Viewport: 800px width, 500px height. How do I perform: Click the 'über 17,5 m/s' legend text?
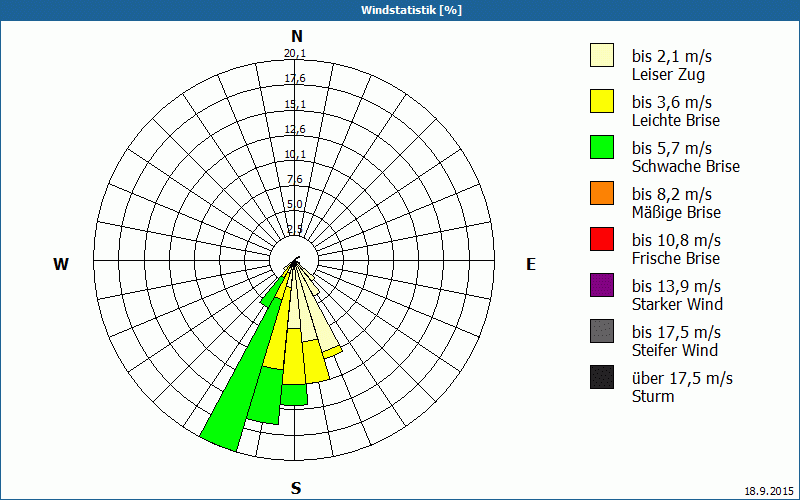click(683, 378)
